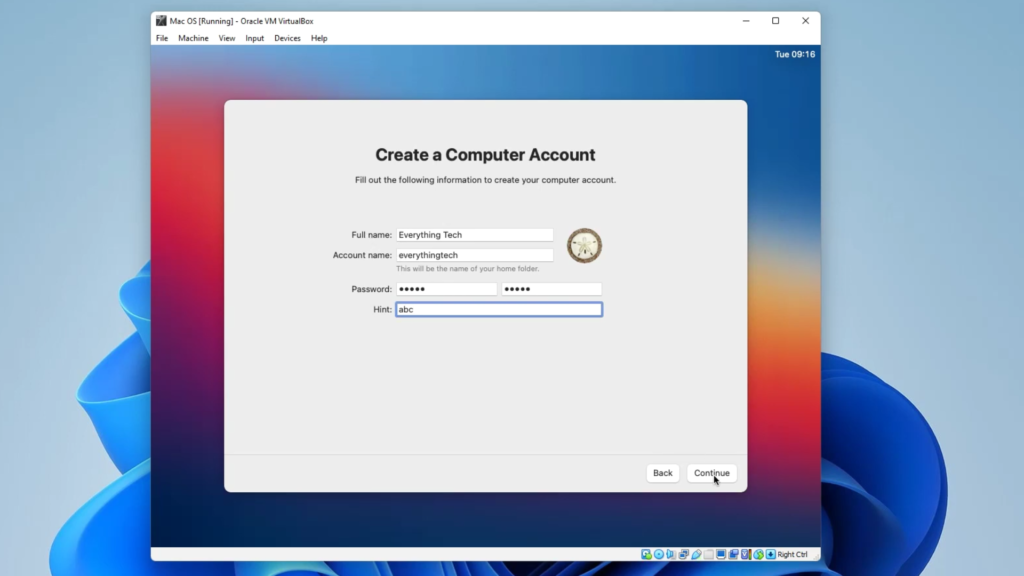This screenshot has height=576, width=1024.
Task: Click the optical disc status icon
Action: tap(659, 554)
